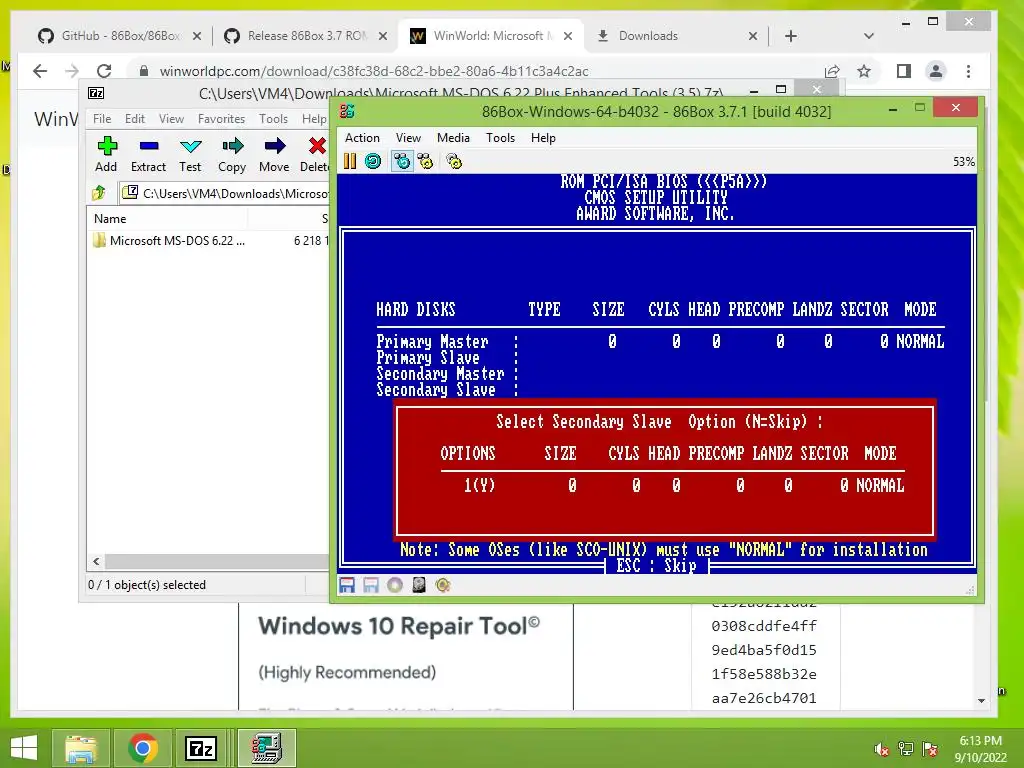Viewport: 1024px width, 768px height.
Task: Click the Test icon in 7-Zip
Action: pos(190,155)
